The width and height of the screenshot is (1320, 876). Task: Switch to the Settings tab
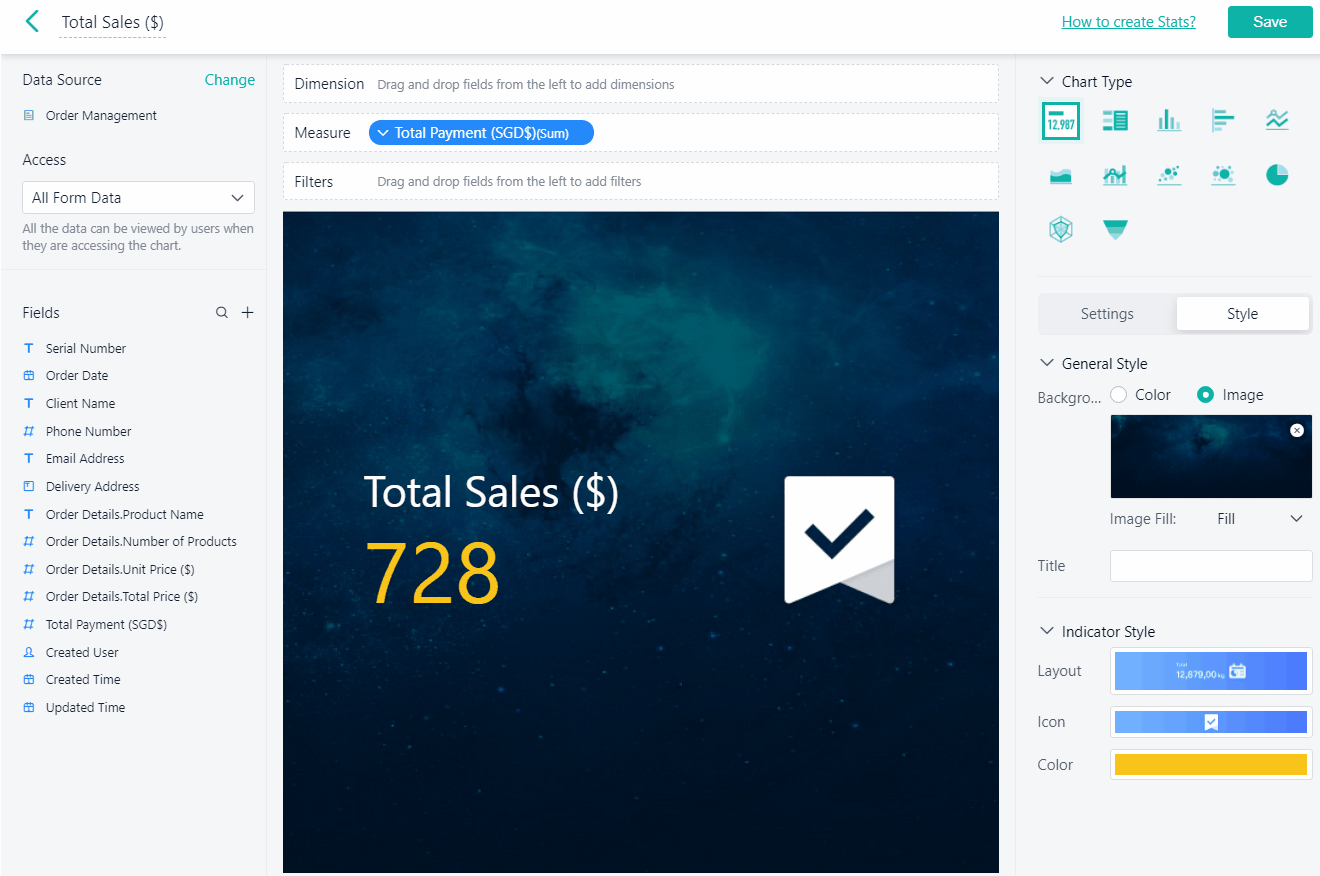click(1107, 314)
